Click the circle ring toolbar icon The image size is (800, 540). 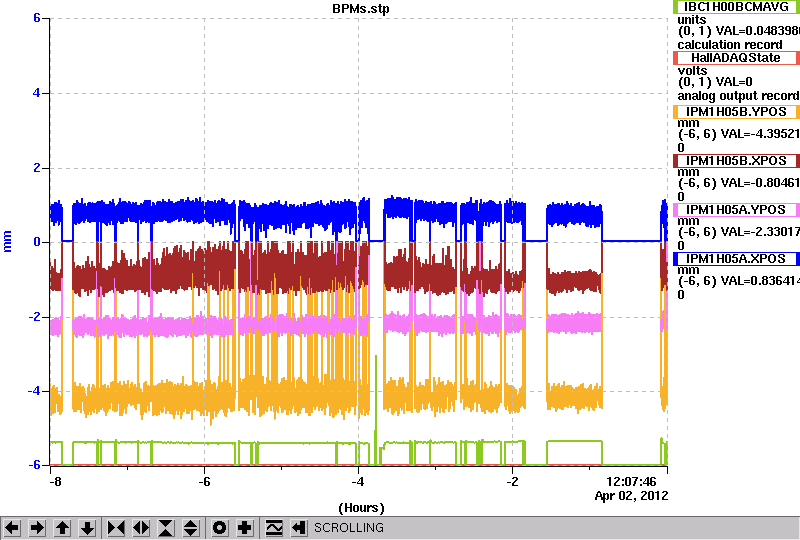[x=219, y=528]
